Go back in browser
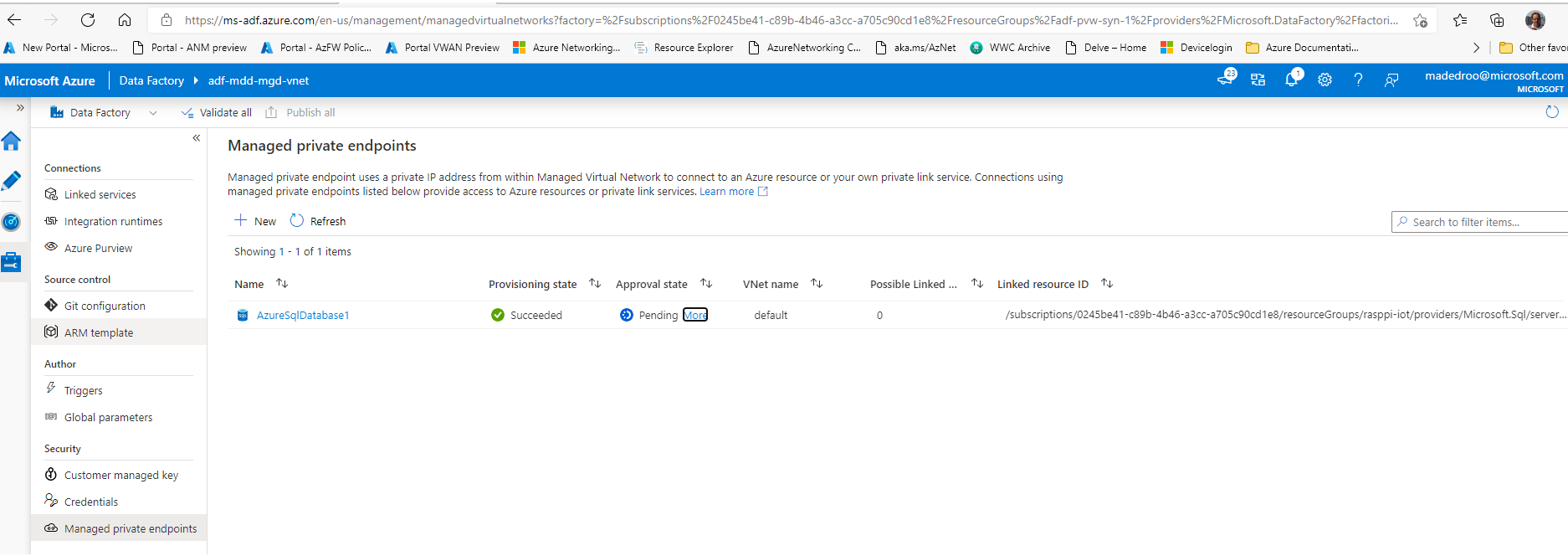The width and height of the screenshot is (1568, 556). [14, 20]
